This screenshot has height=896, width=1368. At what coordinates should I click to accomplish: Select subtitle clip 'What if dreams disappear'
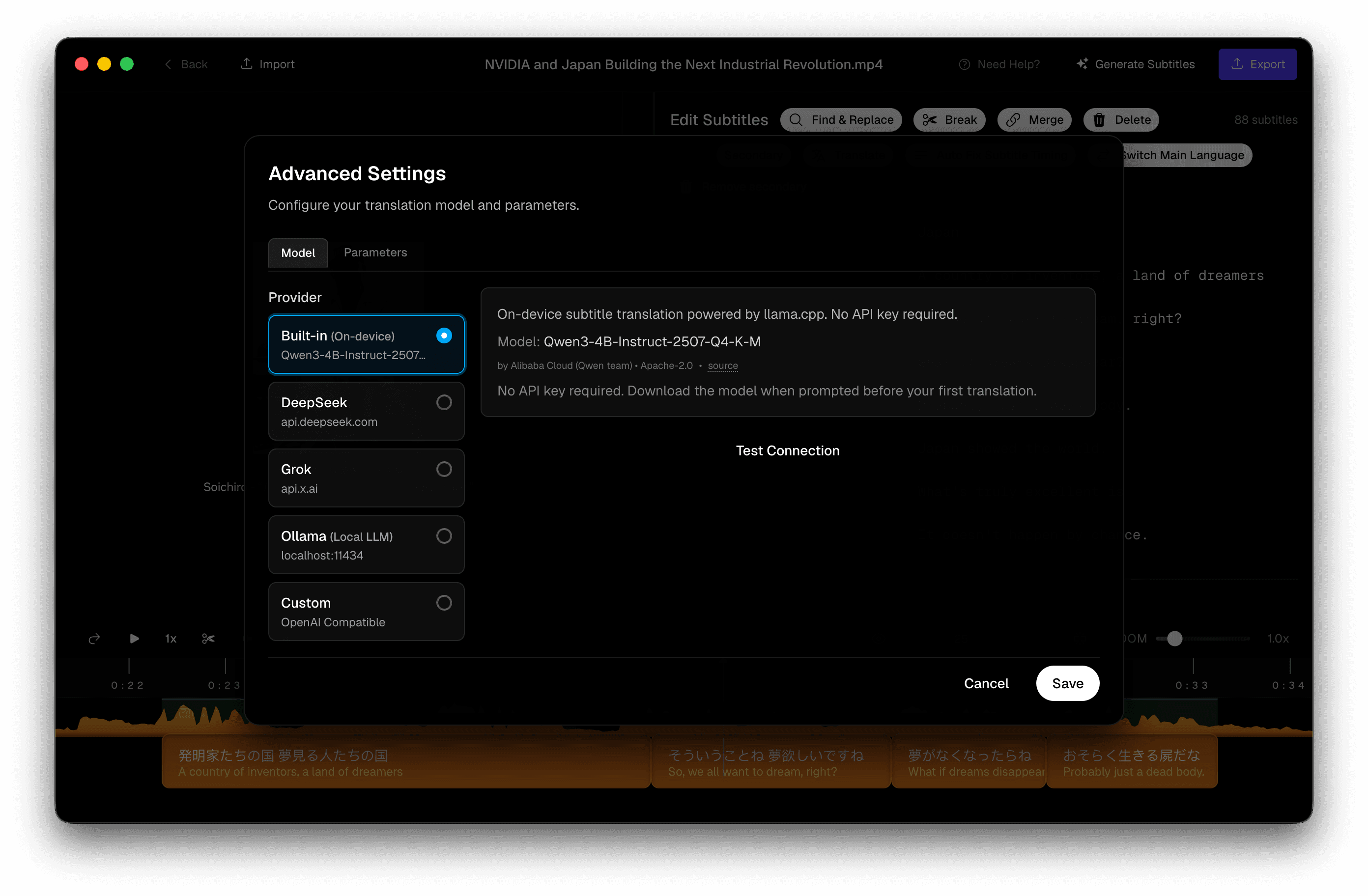[969, 761]
